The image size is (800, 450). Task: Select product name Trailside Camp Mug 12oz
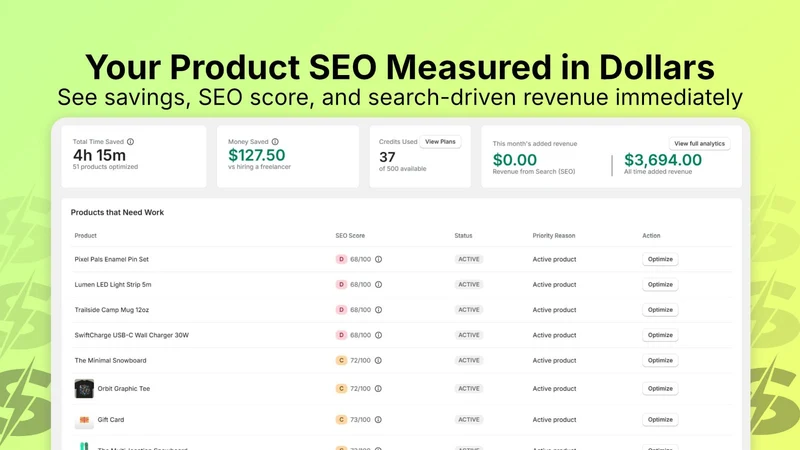click(112, 310)
